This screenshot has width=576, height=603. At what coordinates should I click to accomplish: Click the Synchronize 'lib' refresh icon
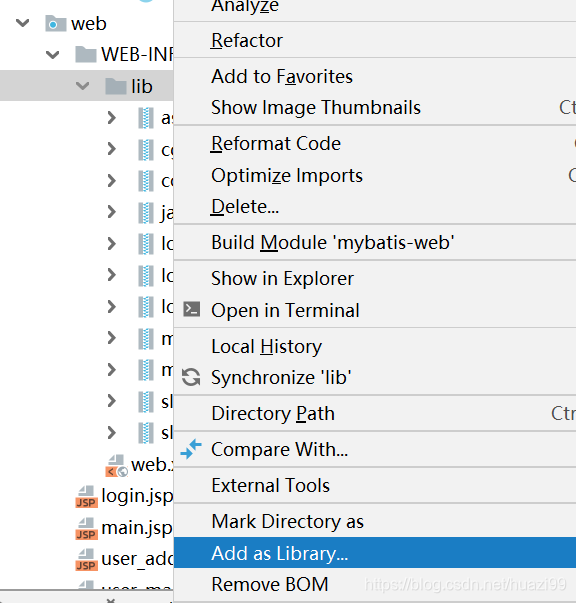pyautogui.click(x=191, y=377)
